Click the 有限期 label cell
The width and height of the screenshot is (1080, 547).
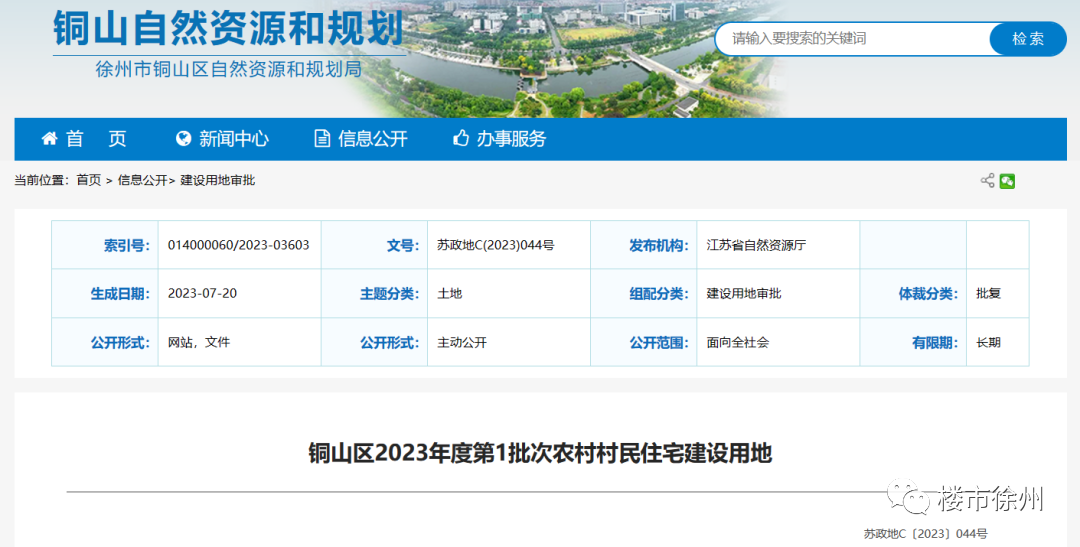[x=913, y=342]
